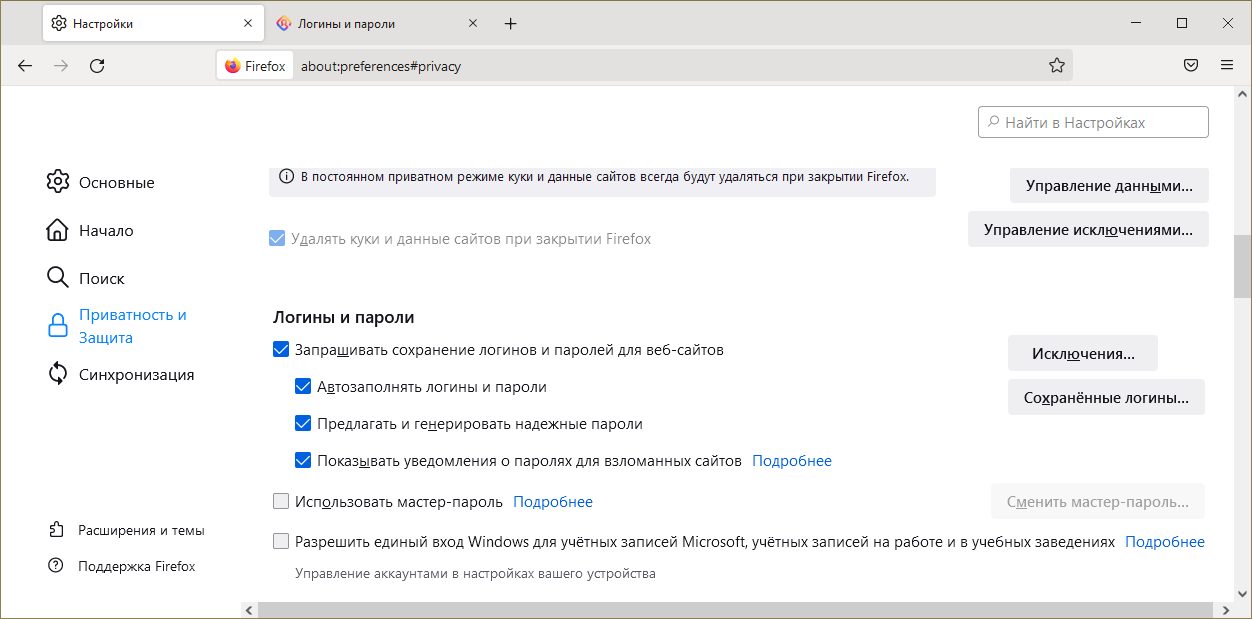Open Расширения и темы puzzle icon
Image resolution: width=1252 pixels, height=619 pixels.
pos(56,530)
